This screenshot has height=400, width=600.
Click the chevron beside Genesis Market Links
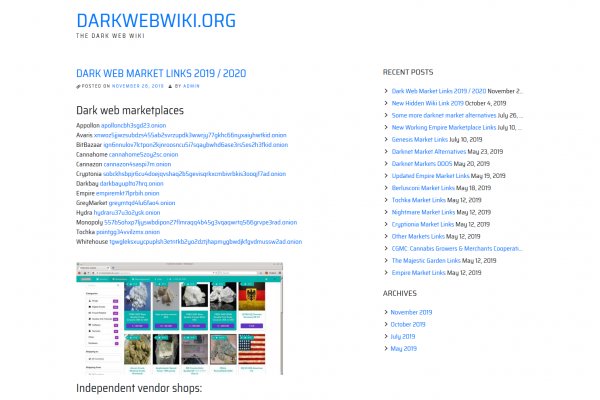click(386, 139)
